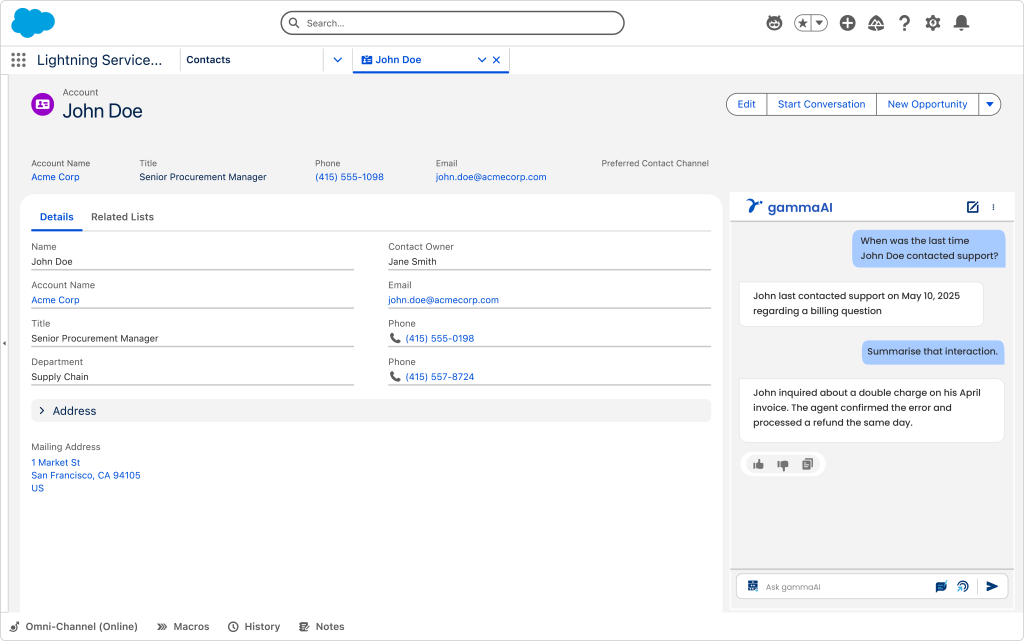Close the John Doe tab
Viewport: 1024px width, 641px height.
[x=497, y=60]
